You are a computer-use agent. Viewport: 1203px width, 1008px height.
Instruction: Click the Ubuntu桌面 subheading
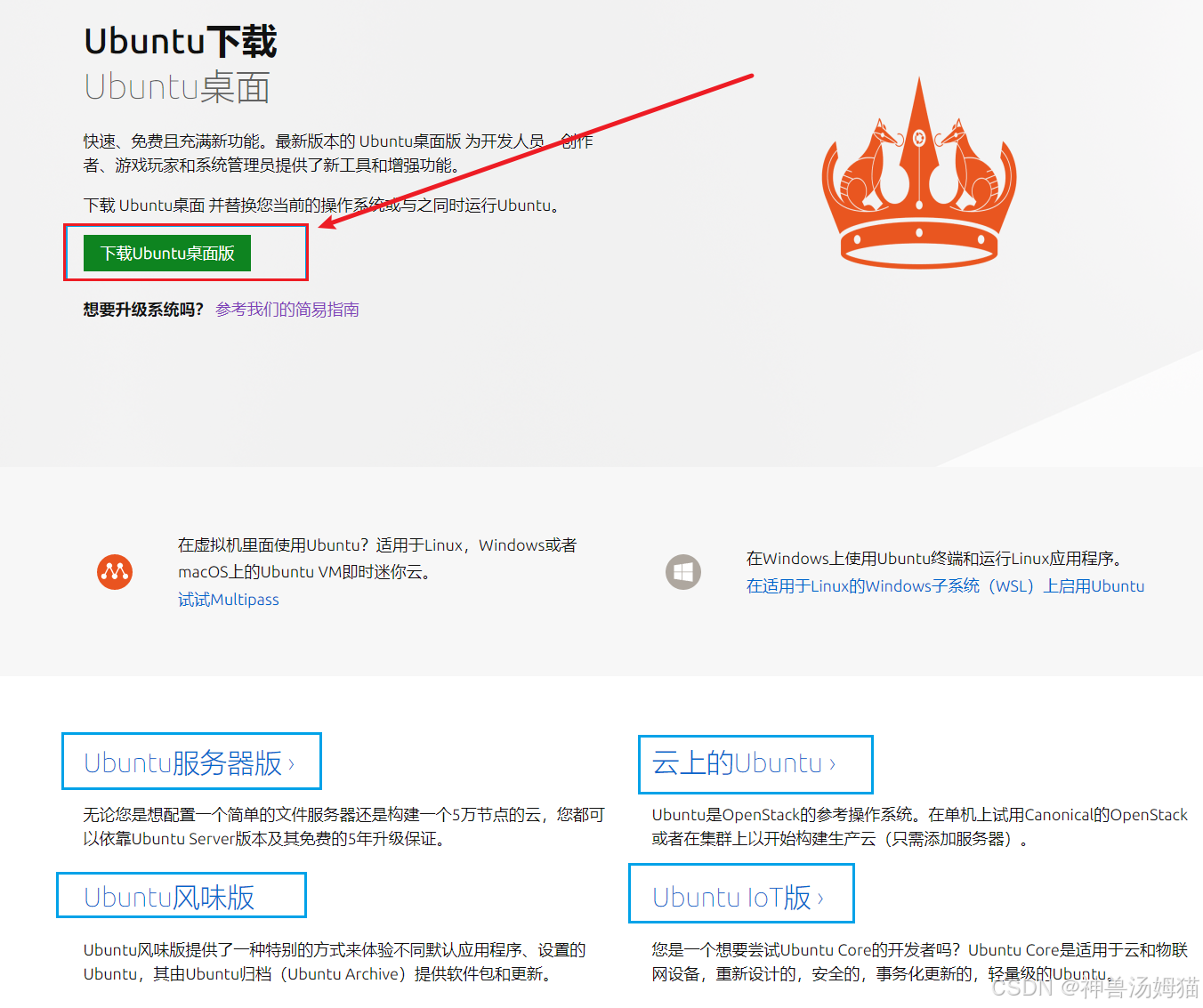click(176, 88)
